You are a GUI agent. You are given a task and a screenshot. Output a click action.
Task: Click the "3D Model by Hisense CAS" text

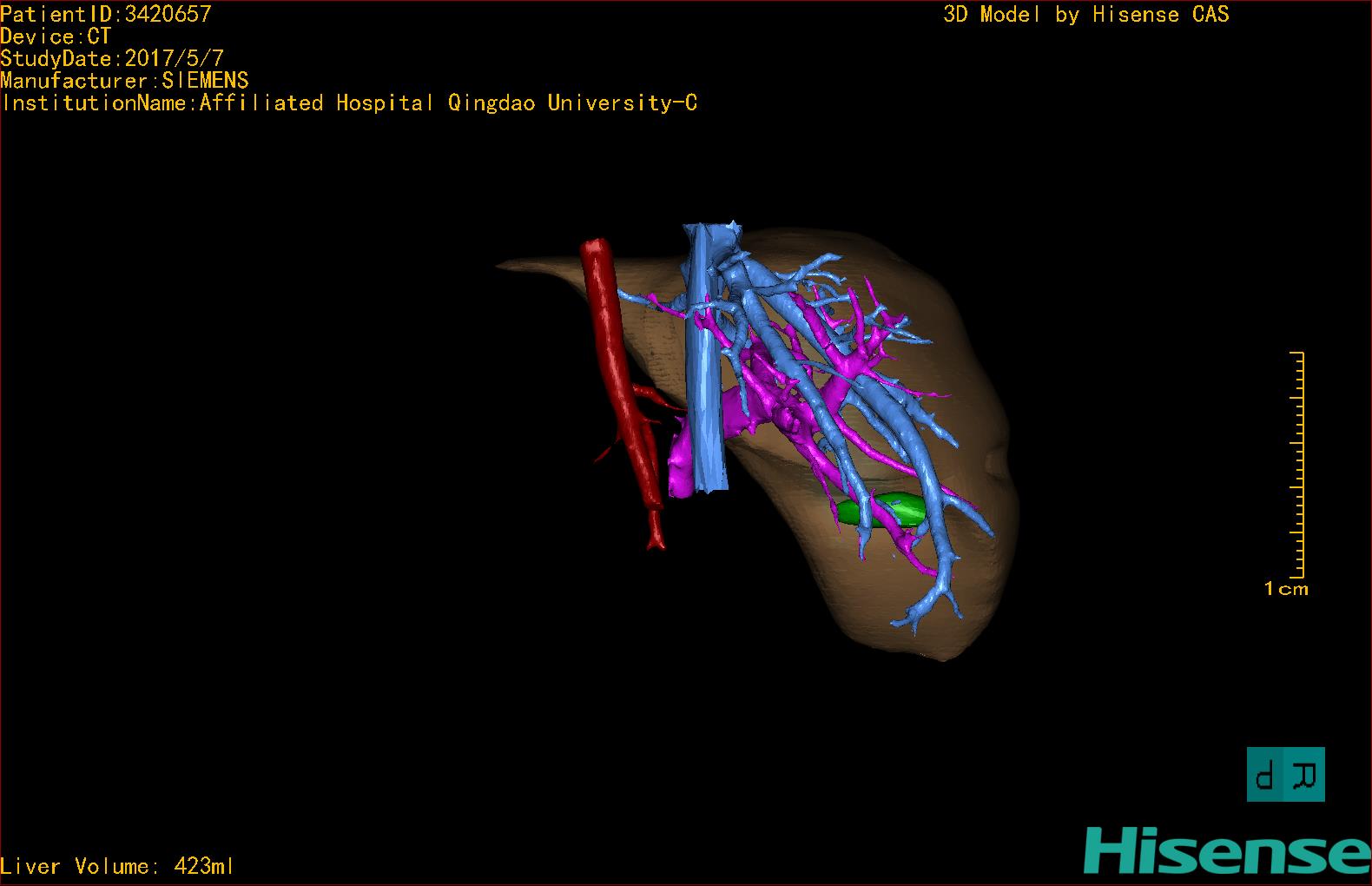click(1086, 15)
